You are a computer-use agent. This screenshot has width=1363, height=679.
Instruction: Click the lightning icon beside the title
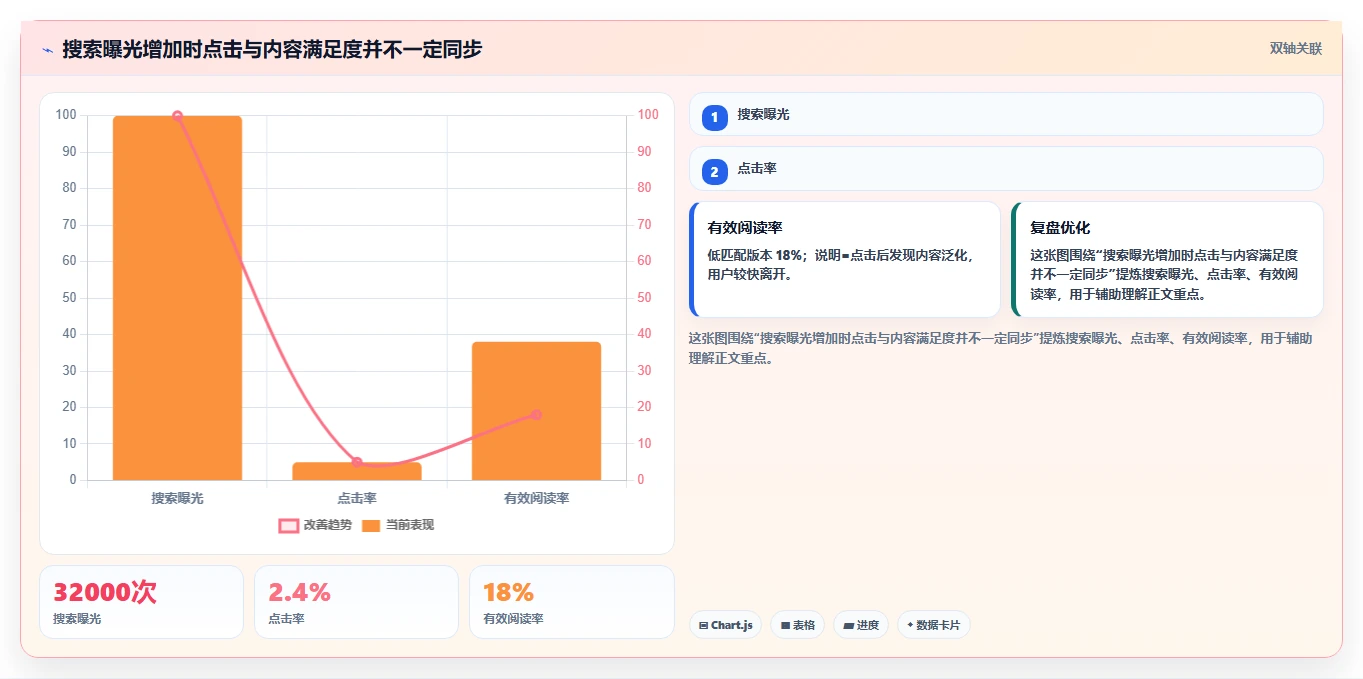(x=47, y=50)
